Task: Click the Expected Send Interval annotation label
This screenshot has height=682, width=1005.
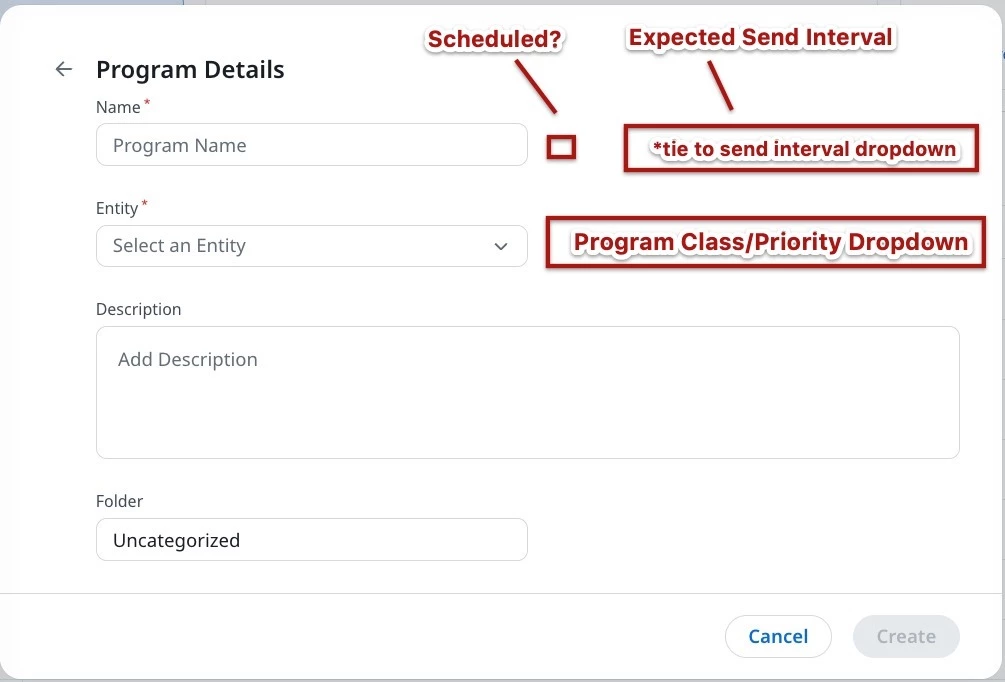Action: [x=760, y=37]
